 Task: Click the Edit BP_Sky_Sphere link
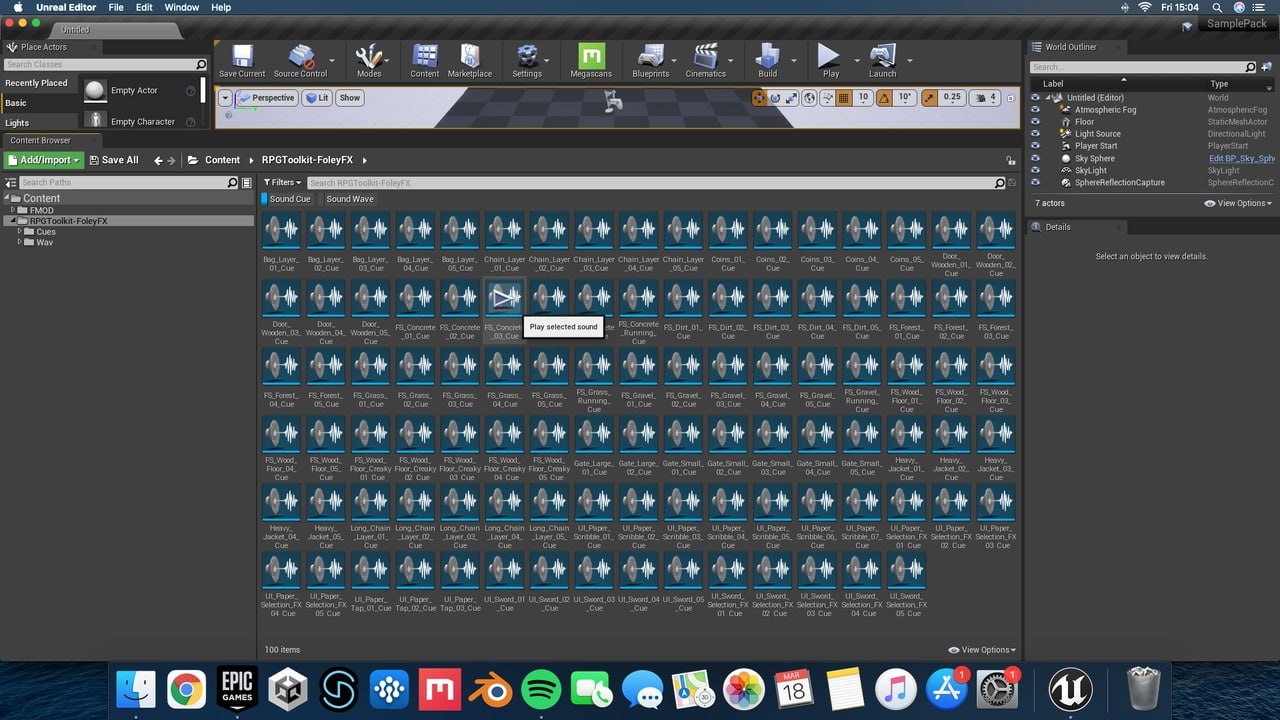click(x=1240, y=158)
